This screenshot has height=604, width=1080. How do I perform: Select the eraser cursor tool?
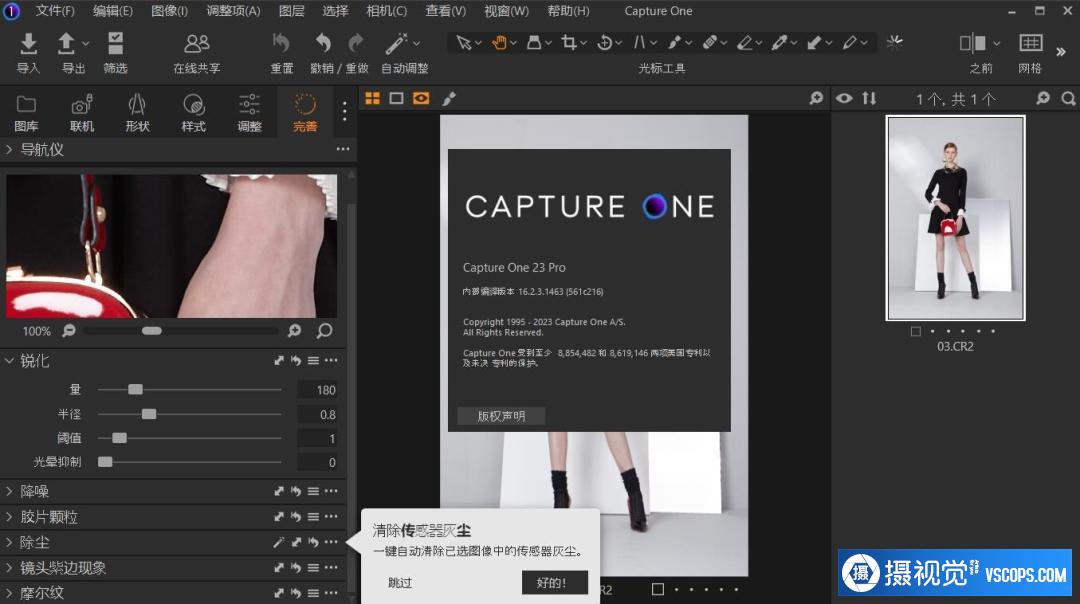click(x=745, y=43)
